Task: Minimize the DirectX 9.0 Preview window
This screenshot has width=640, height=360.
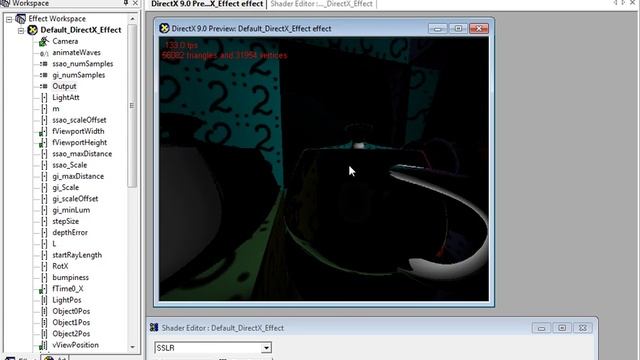Action: pos(438,29)
